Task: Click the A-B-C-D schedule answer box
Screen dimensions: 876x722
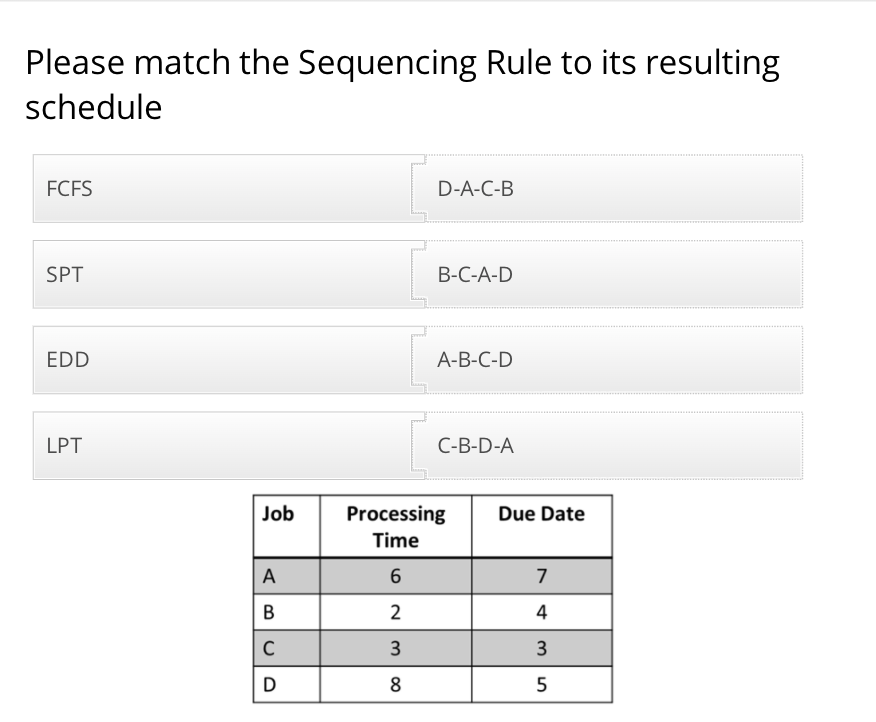Action: pyautogui.click(x=610, y=360)
